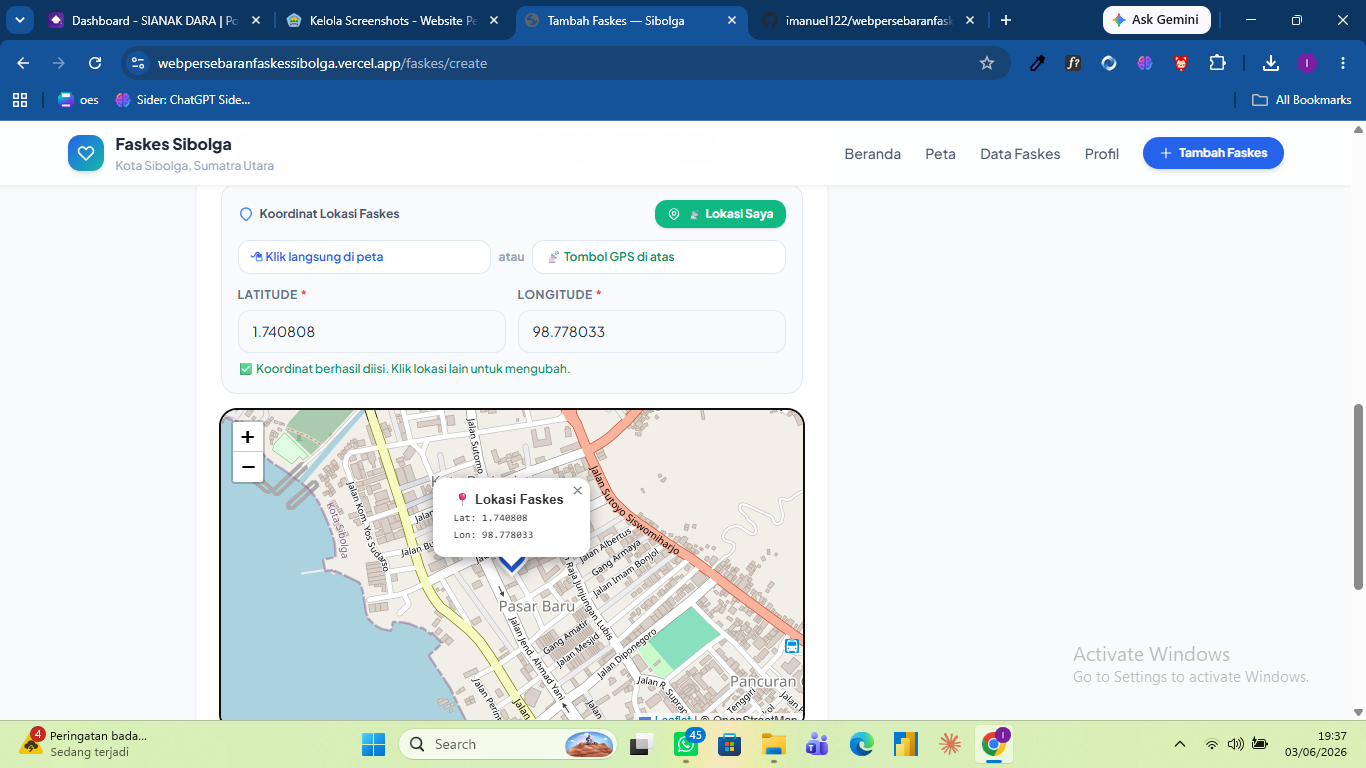Click the blue location marker on map
Viewport: 1366px width, 768px height.
[512, 565]
